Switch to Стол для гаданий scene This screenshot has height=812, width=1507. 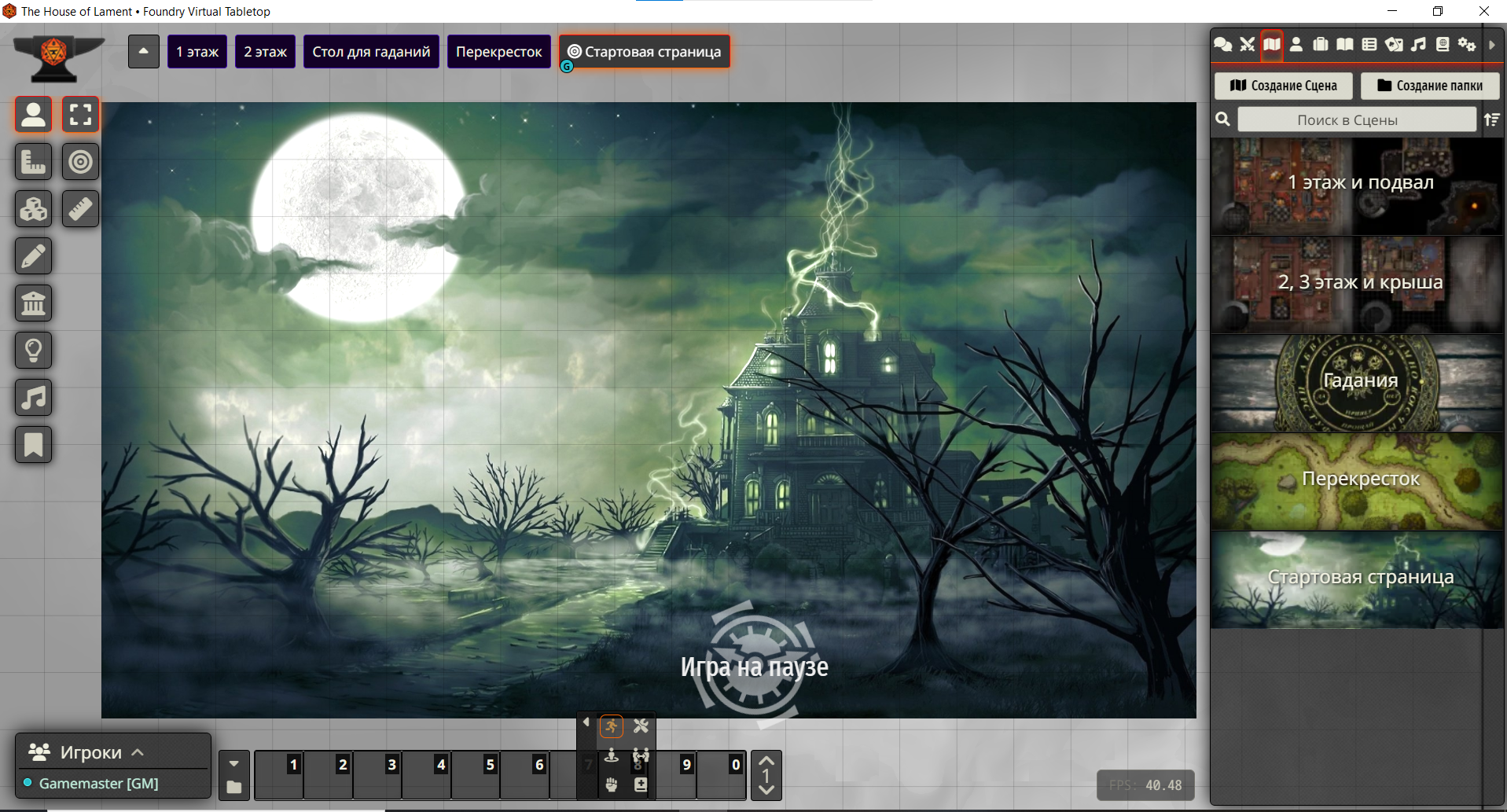pos(371,52)
